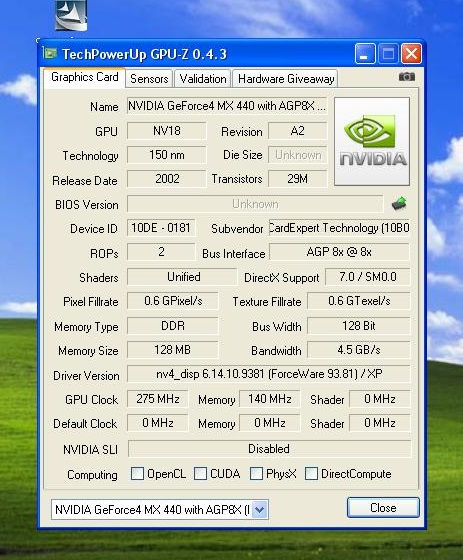Image resolution: width=463 pixels, height=560 pixels.
Task: Enable the OpenCL checkbox
Action: [137, 474]
